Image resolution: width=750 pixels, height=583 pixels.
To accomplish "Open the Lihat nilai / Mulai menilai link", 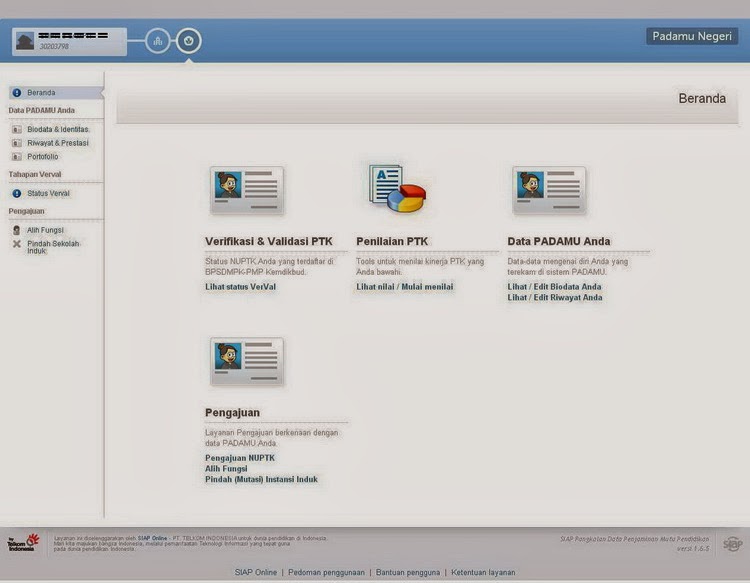I will point(405,287).
